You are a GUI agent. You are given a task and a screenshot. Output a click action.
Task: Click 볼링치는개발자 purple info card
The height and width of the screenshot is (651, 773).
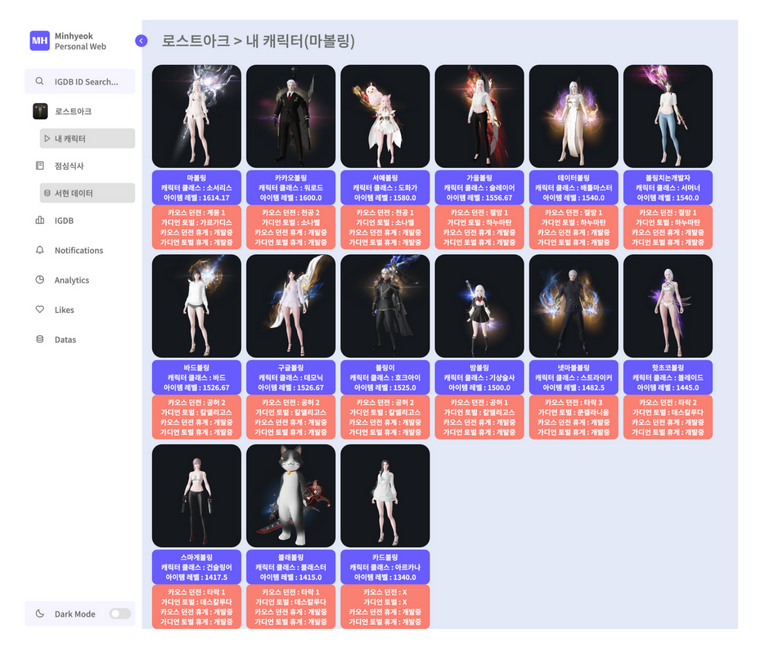click(668, 187)
